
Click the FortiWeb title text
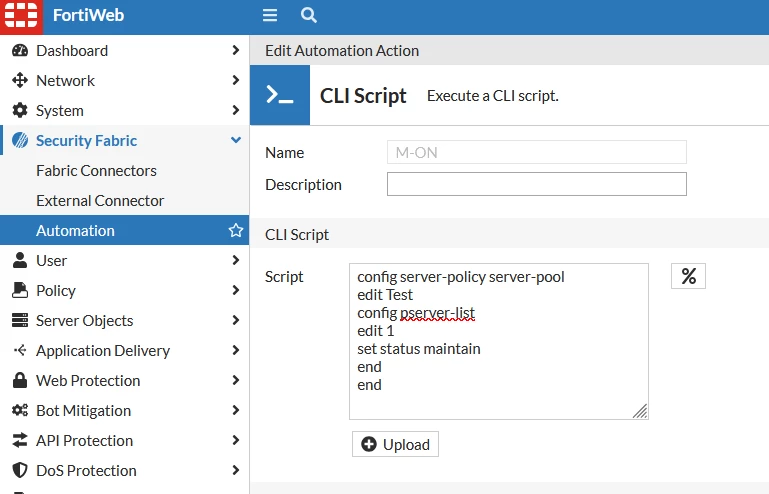88,15
